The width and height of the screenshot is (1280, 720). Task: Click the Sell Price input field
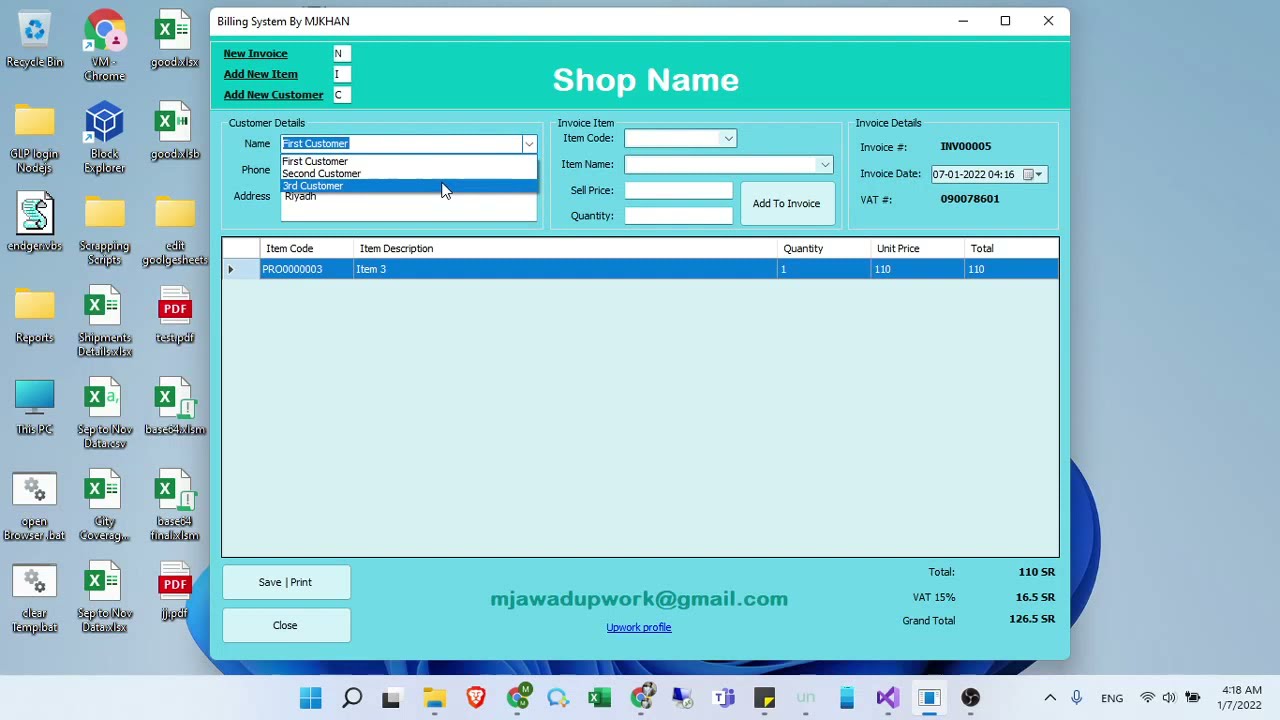click(x=679, y=190)
